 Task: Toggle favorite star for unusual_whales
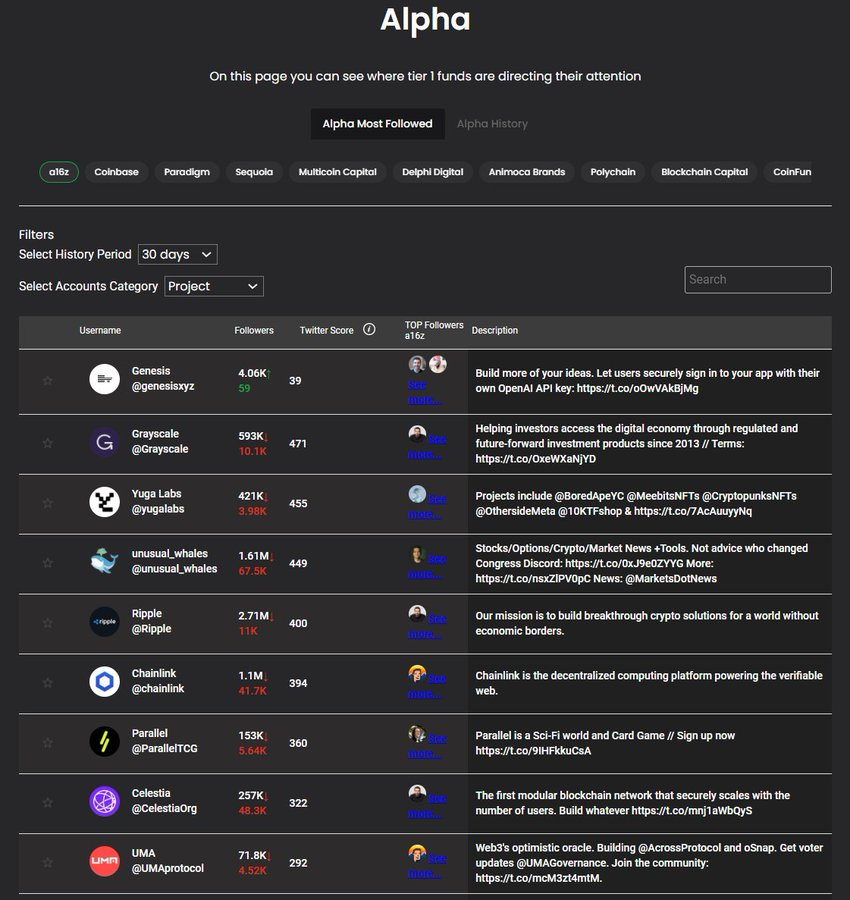click(x=48, y=563)
